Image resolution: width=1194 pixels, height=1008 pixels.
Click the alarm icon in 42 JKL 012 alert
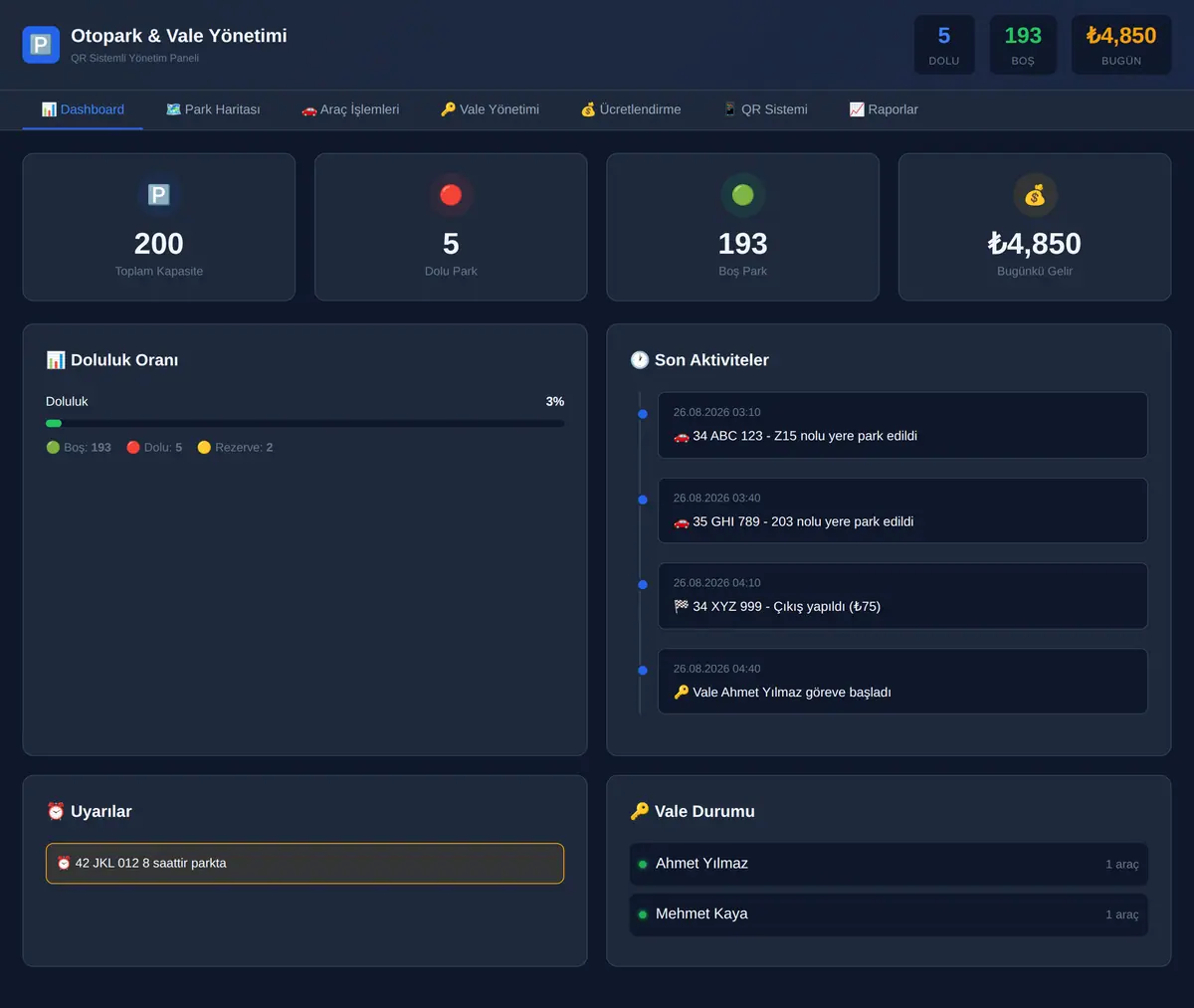tap(64, 864)
